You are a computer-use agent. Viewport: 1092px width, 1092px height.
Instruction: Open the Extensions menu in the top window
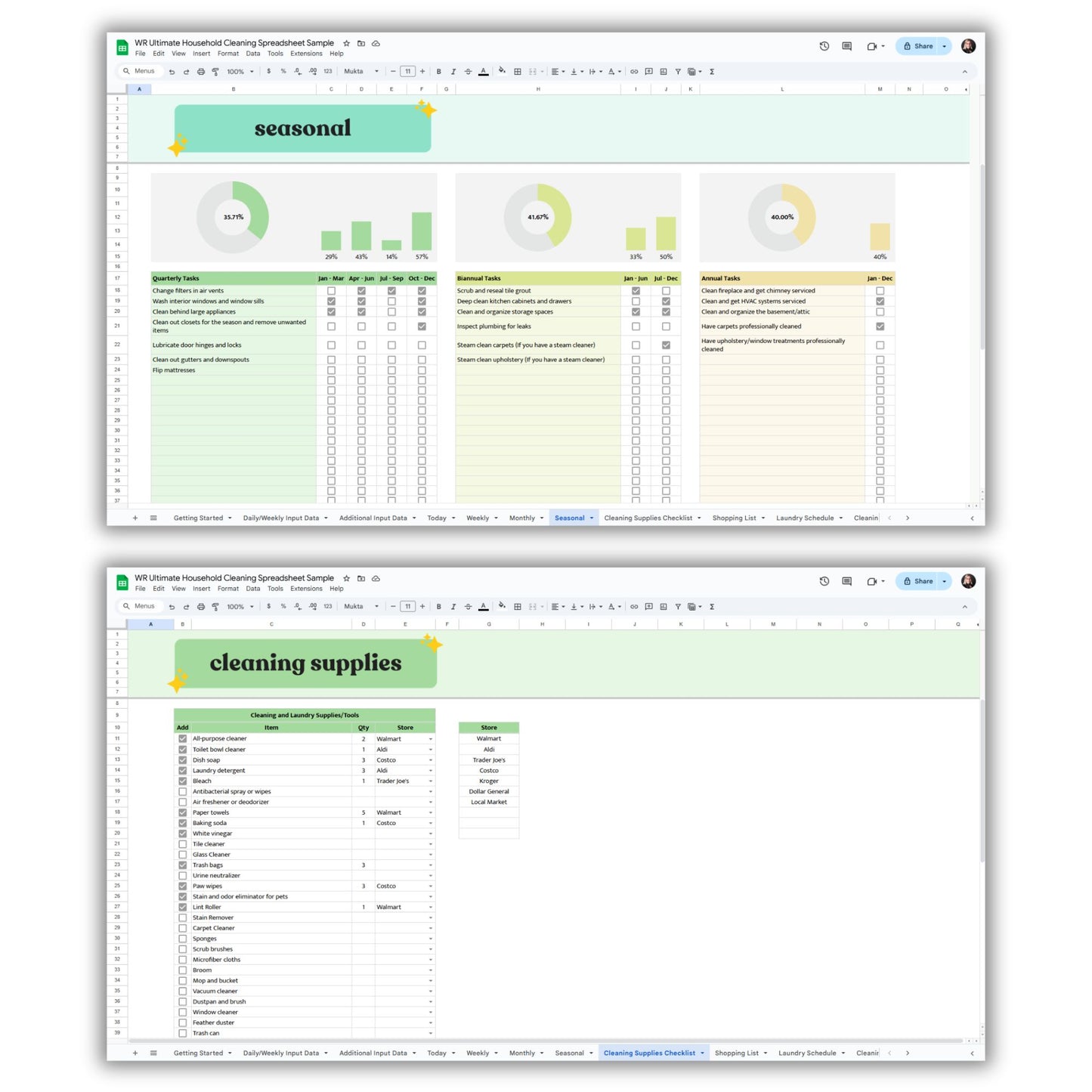[306, 54]
